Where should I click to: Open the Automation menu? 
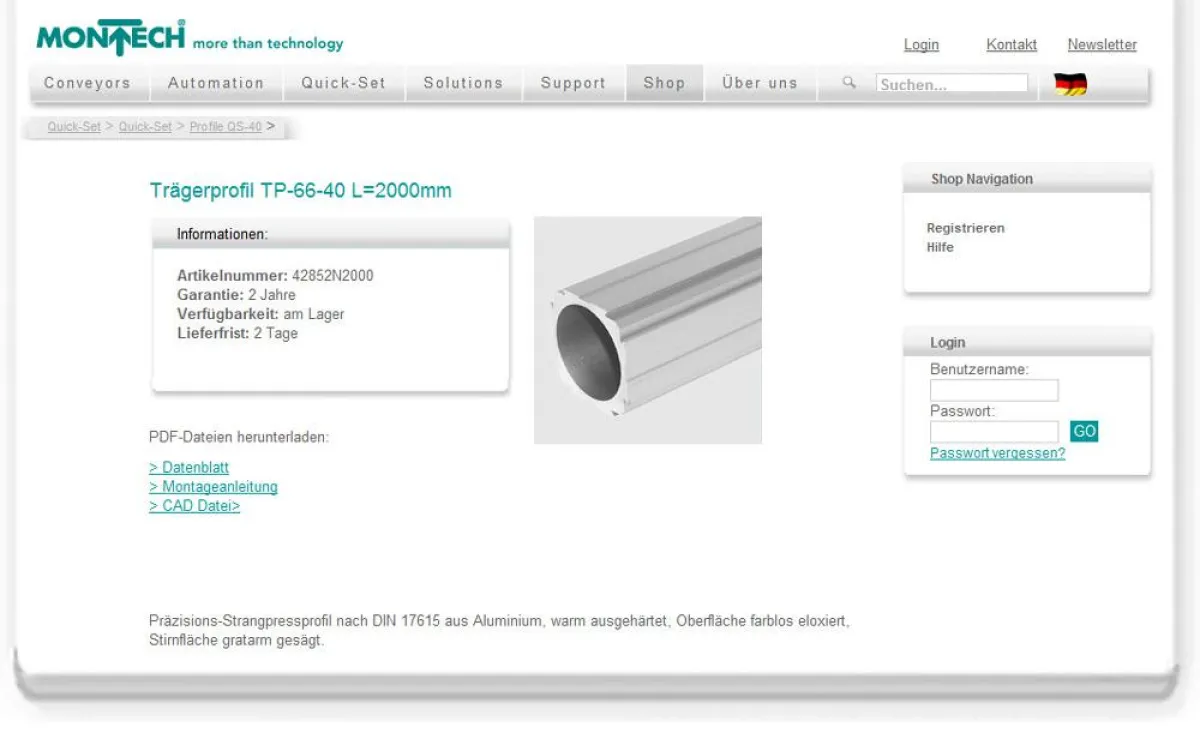click(x=215, y=84)
